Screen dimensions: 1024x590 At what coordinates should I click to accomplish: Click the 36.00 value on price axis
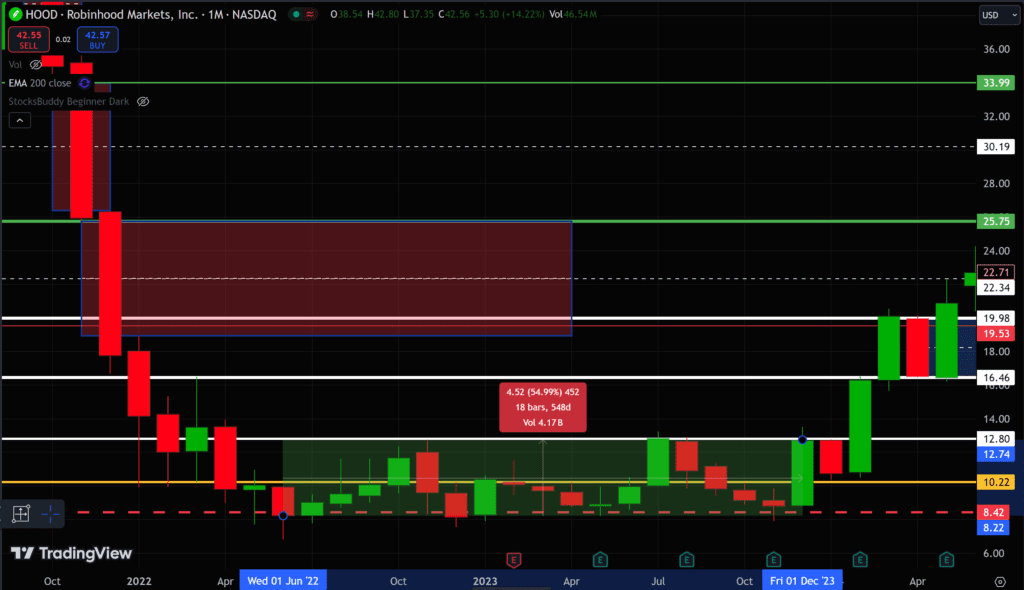pyautogui.click(x=997, y=49)
